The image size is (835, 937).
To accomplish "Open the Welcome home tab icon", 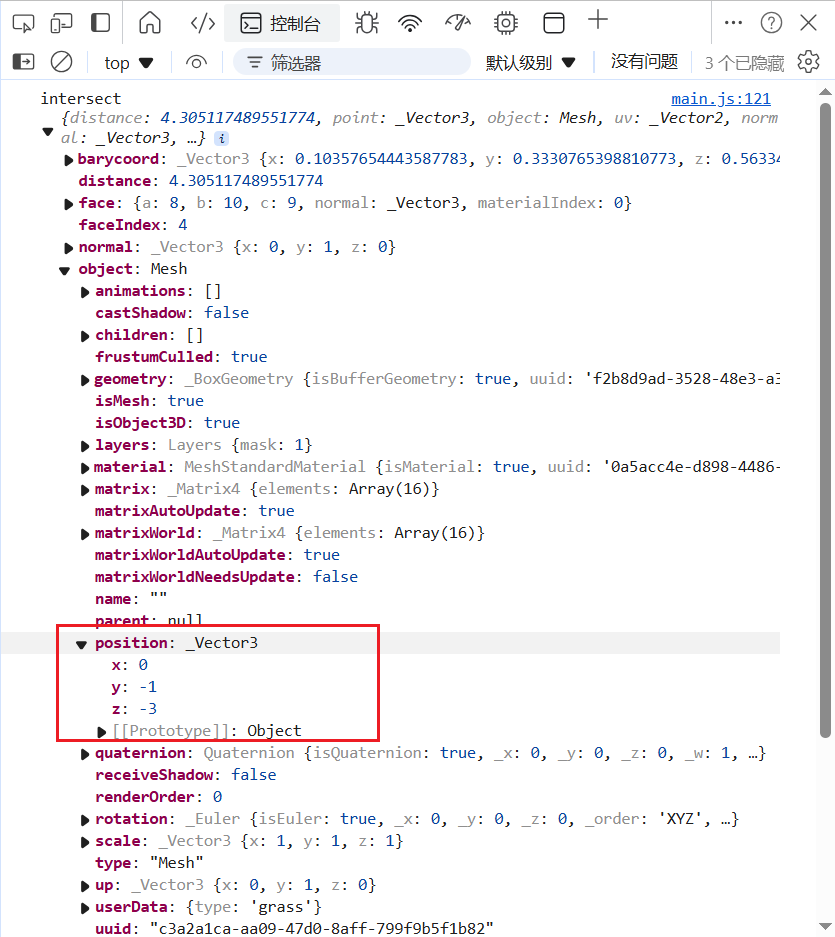I will [150, 23].
